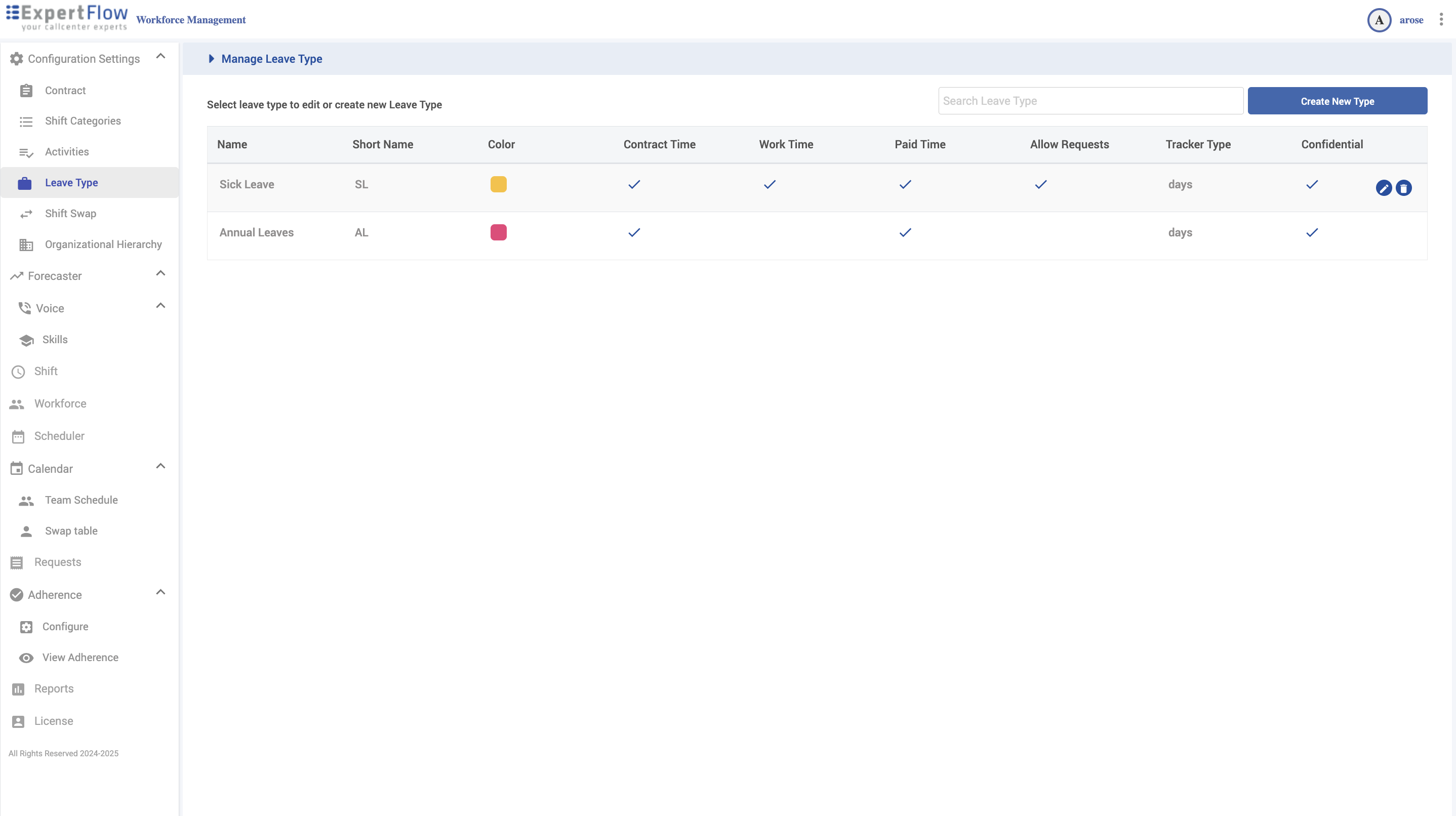The image size is (1456, 816).
Task: Click the delete trash icon for Sick Leave
Action: pyautogui.click(x=1403, y=188)
